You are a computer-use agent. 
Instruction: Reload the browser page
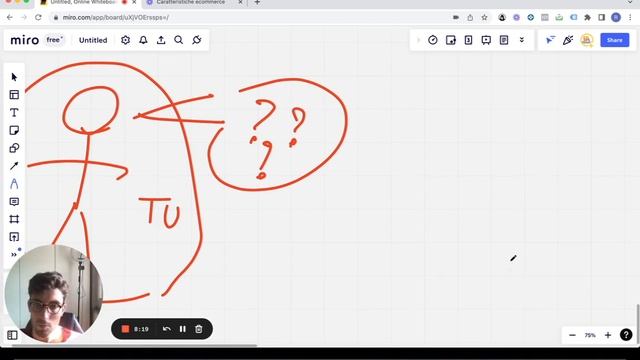[x=38, y=18]
